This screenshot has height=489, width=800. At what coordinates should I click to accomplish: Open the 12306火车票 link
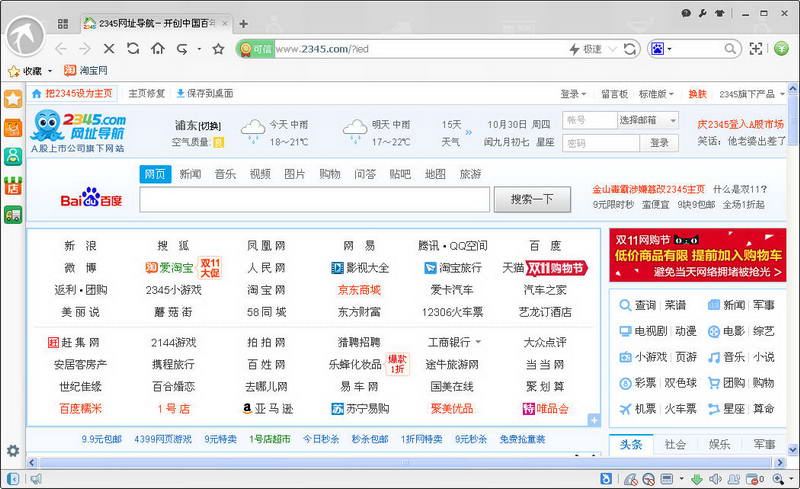pyautogui.click(x=452, y=312)
